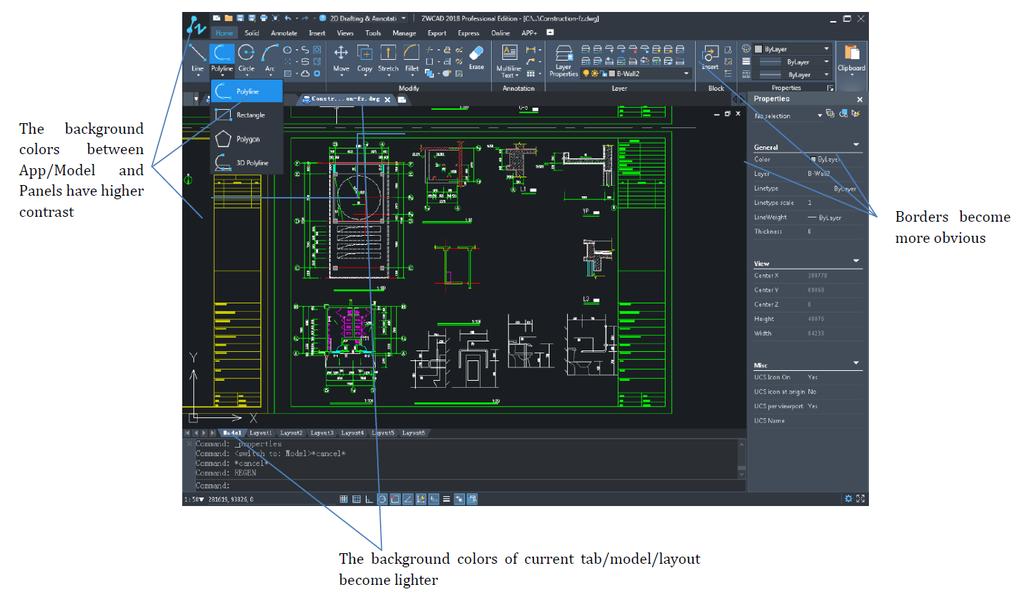Choose Polygon from the Polyline flyout
This screenshot has height=594, width=1023.
coord(247,139)
